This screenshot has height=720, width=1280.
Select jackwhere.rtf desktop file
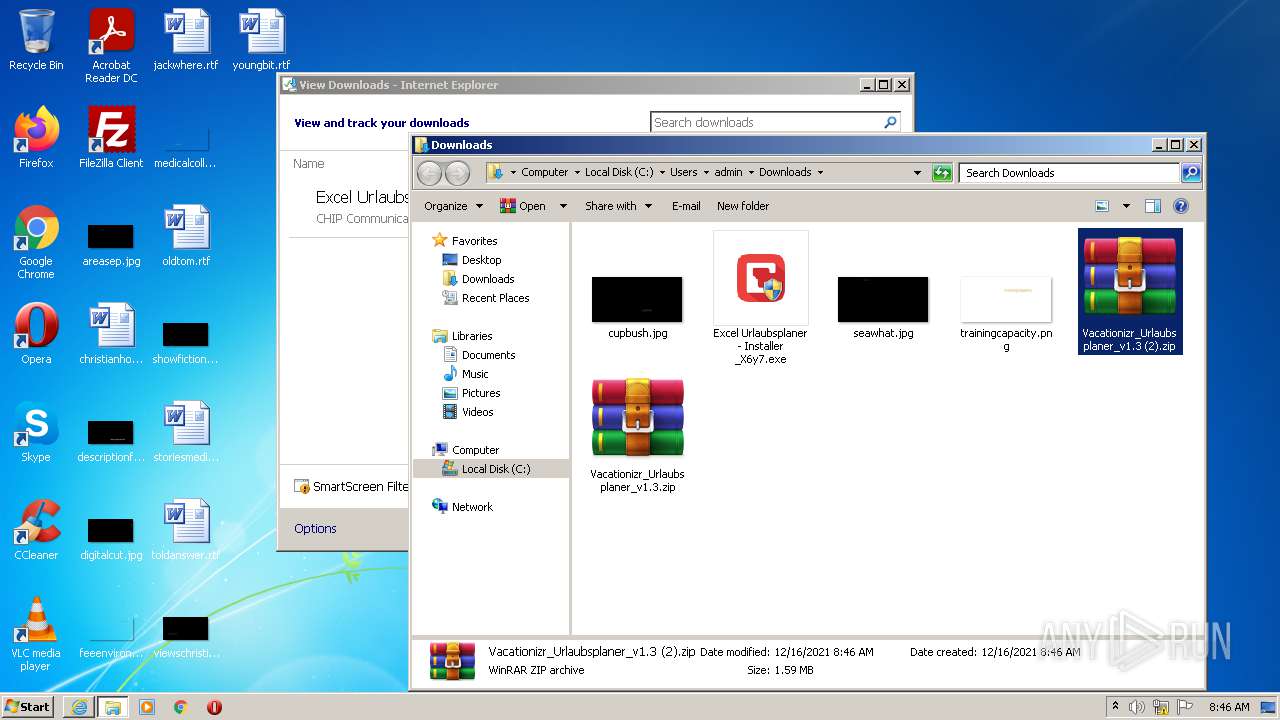pyautogui.click(x=186, y=40)
